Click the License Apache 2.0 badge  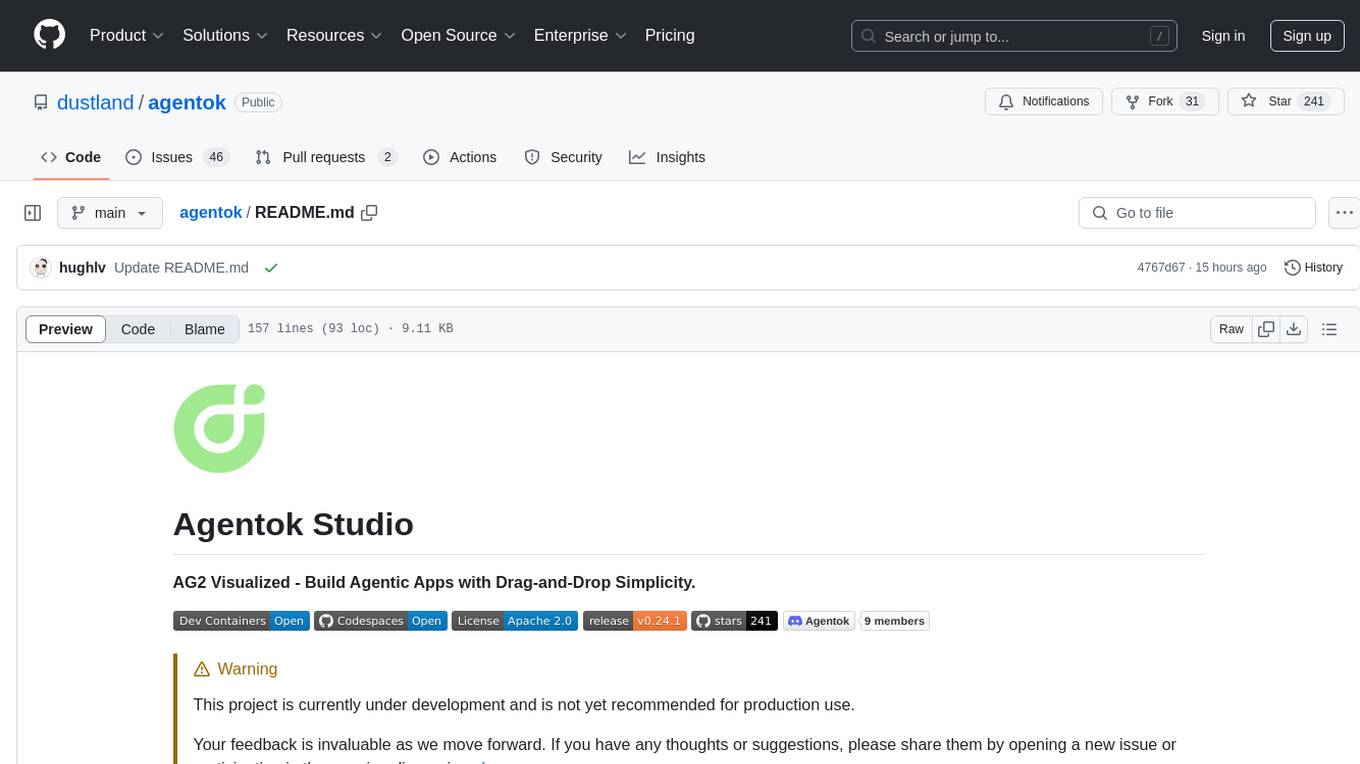pos(515,621)
